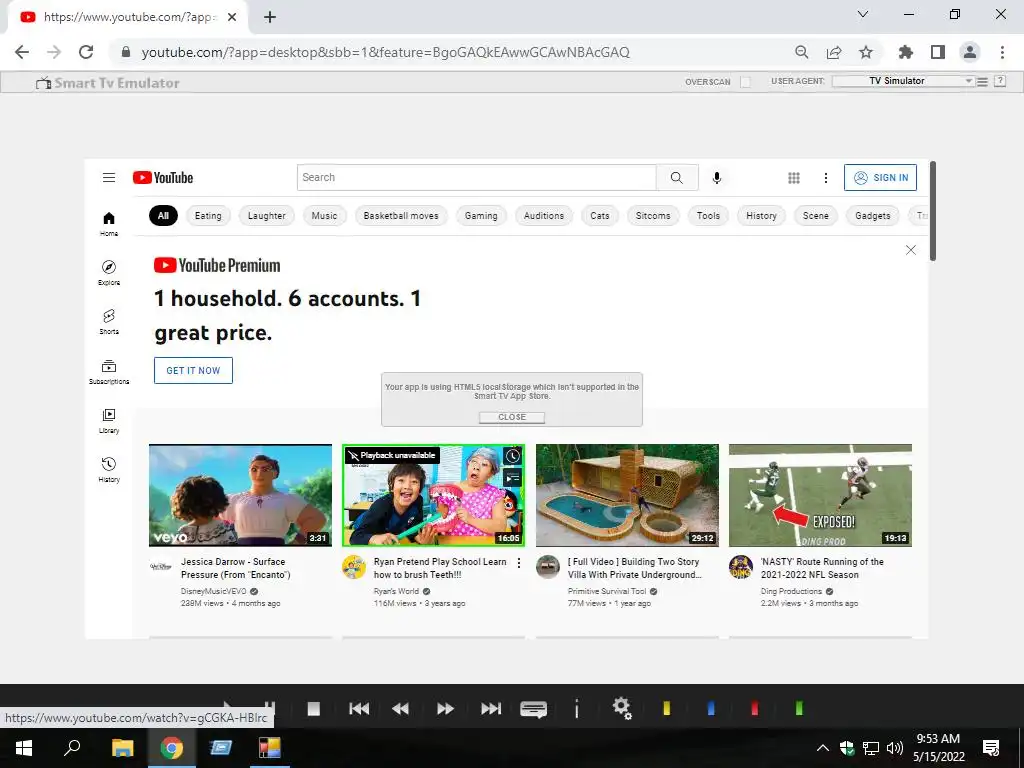The height and width of the screenshot is (768, 1024).
Task: Click GET IT NOW button
Action: click(193, 370)
